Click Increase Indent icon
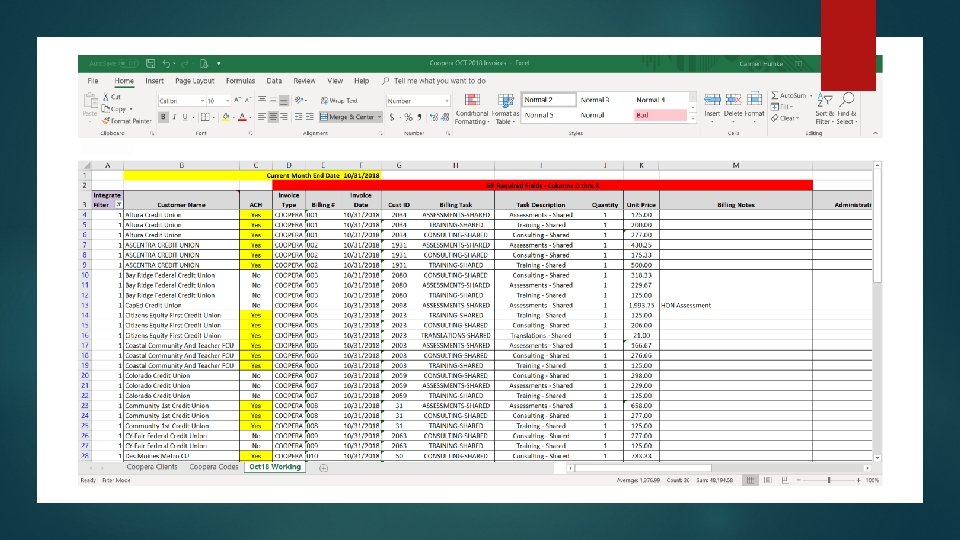The image size is (960, 540). tap(310, 117)
